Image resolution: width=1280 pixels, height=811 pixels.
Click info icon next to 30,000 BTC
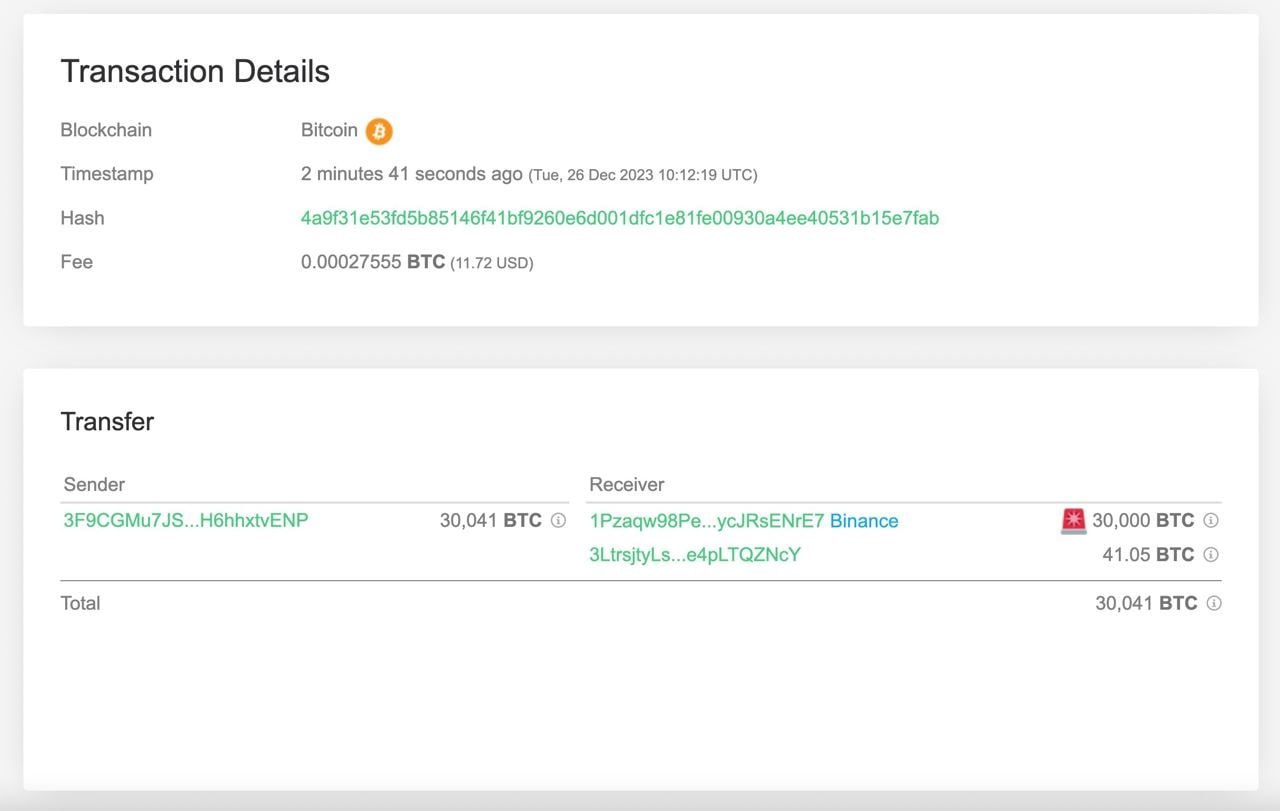(x=1211, y=521)
